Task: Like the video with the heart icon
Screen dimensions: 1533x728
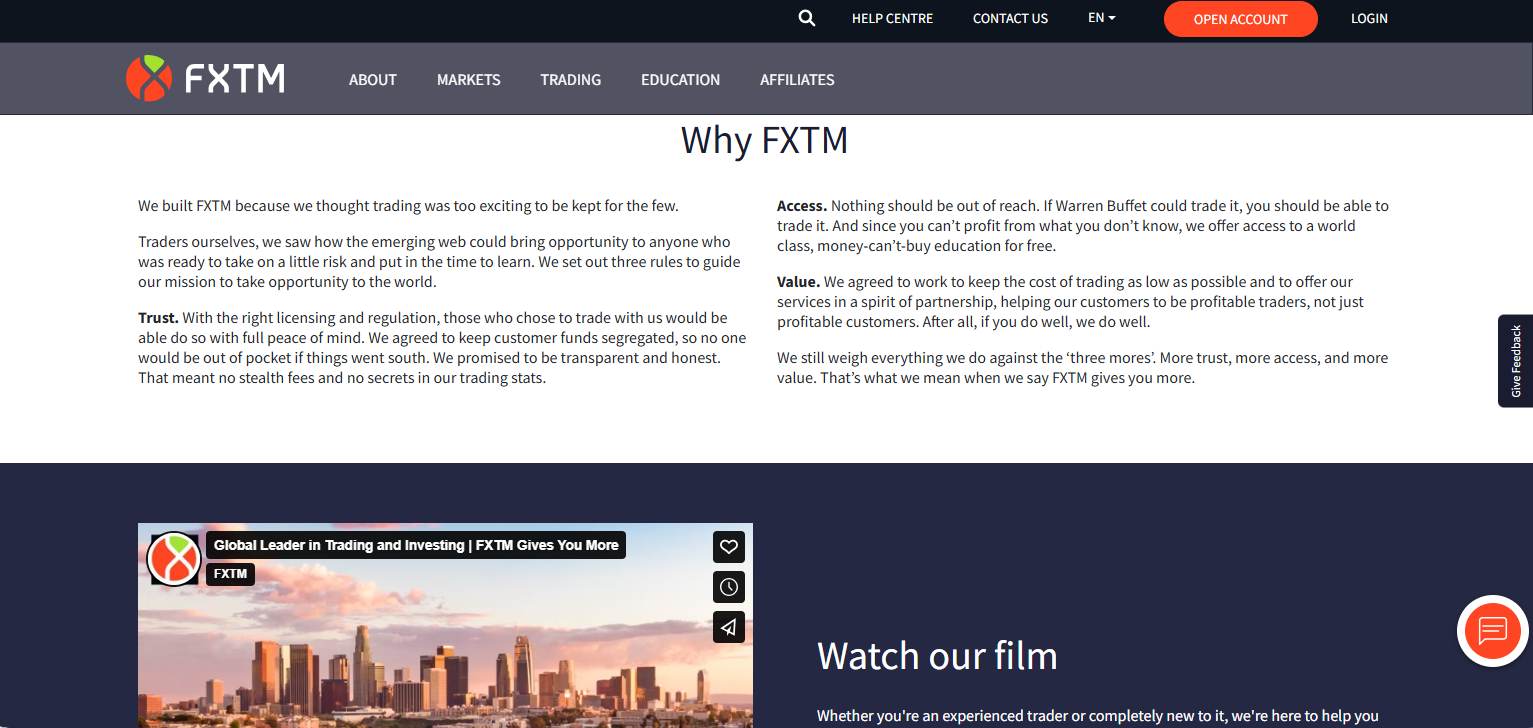Action: click(x=729, y=547)
